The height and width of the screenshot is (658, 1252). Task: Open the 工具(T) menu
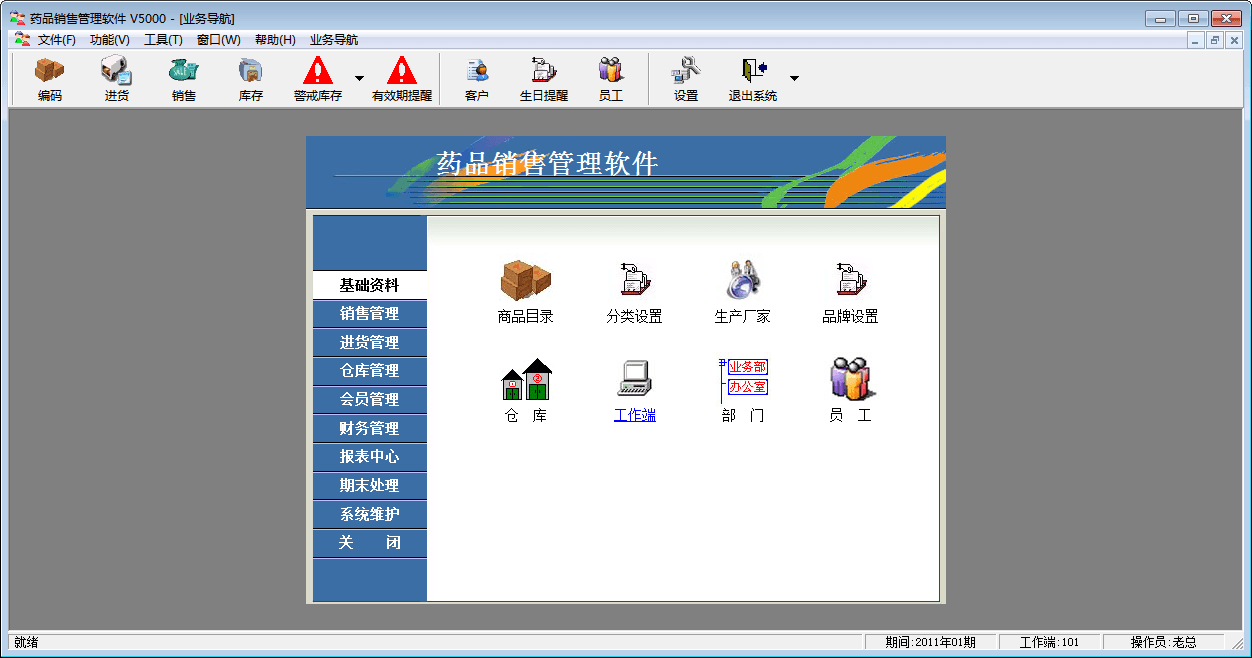point(163,40)
